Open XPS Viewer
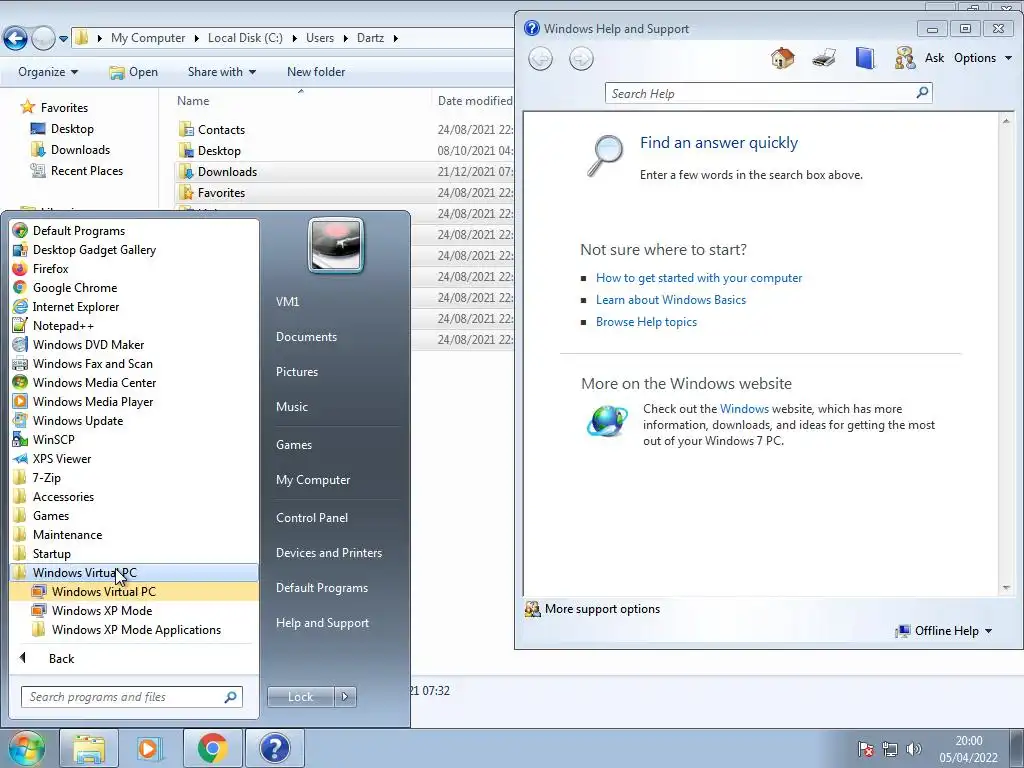This screenshot has width=1024, height=768. [62, 458]
